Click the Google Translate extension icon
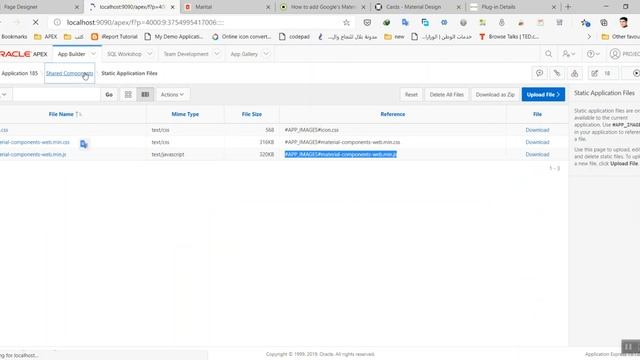Screen dimensions: 640x360 point(405,22)
